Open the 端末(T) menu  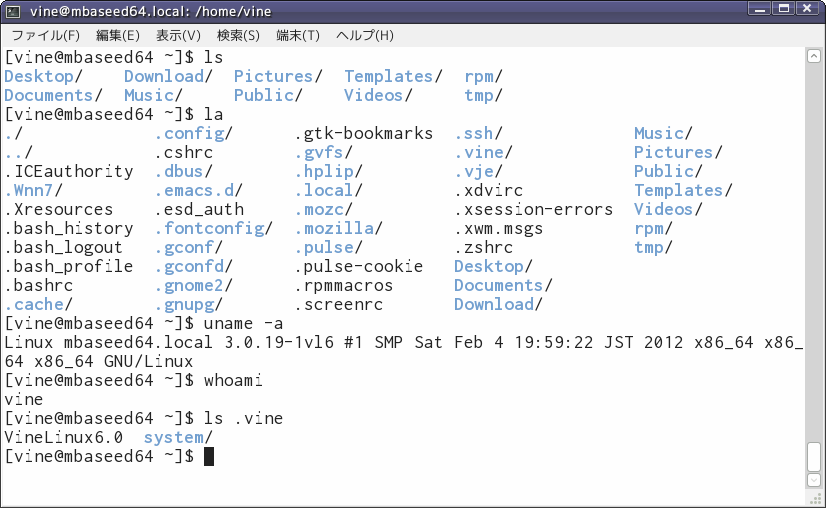pyautogui.click(x=298, y=35)
